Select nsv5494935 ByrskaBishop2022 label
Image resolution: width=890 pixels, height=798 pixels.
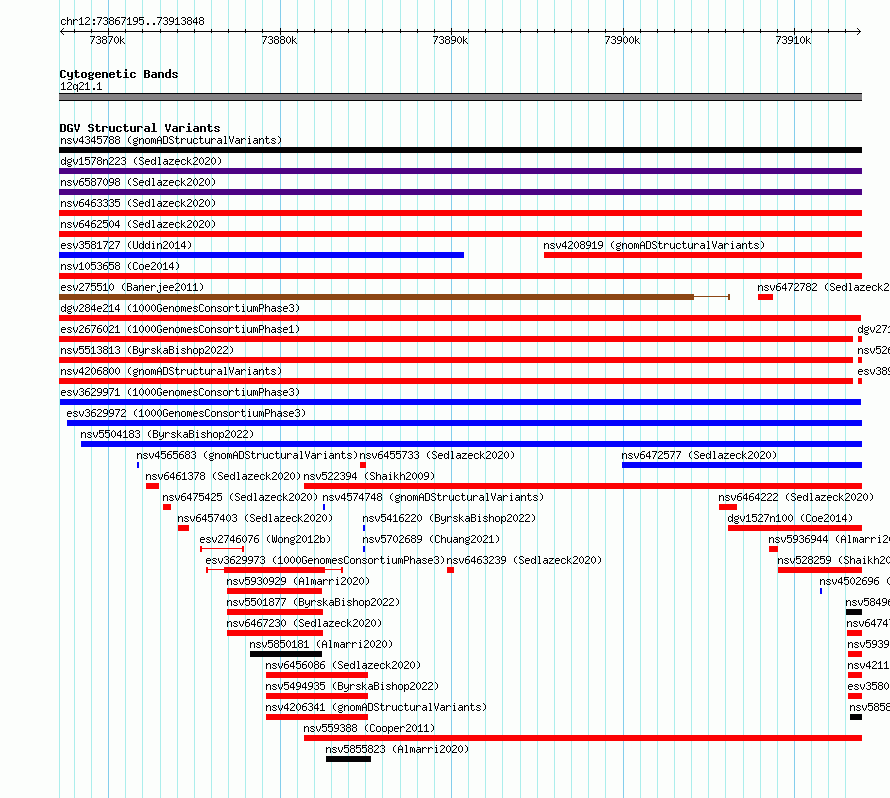[352, 686]
